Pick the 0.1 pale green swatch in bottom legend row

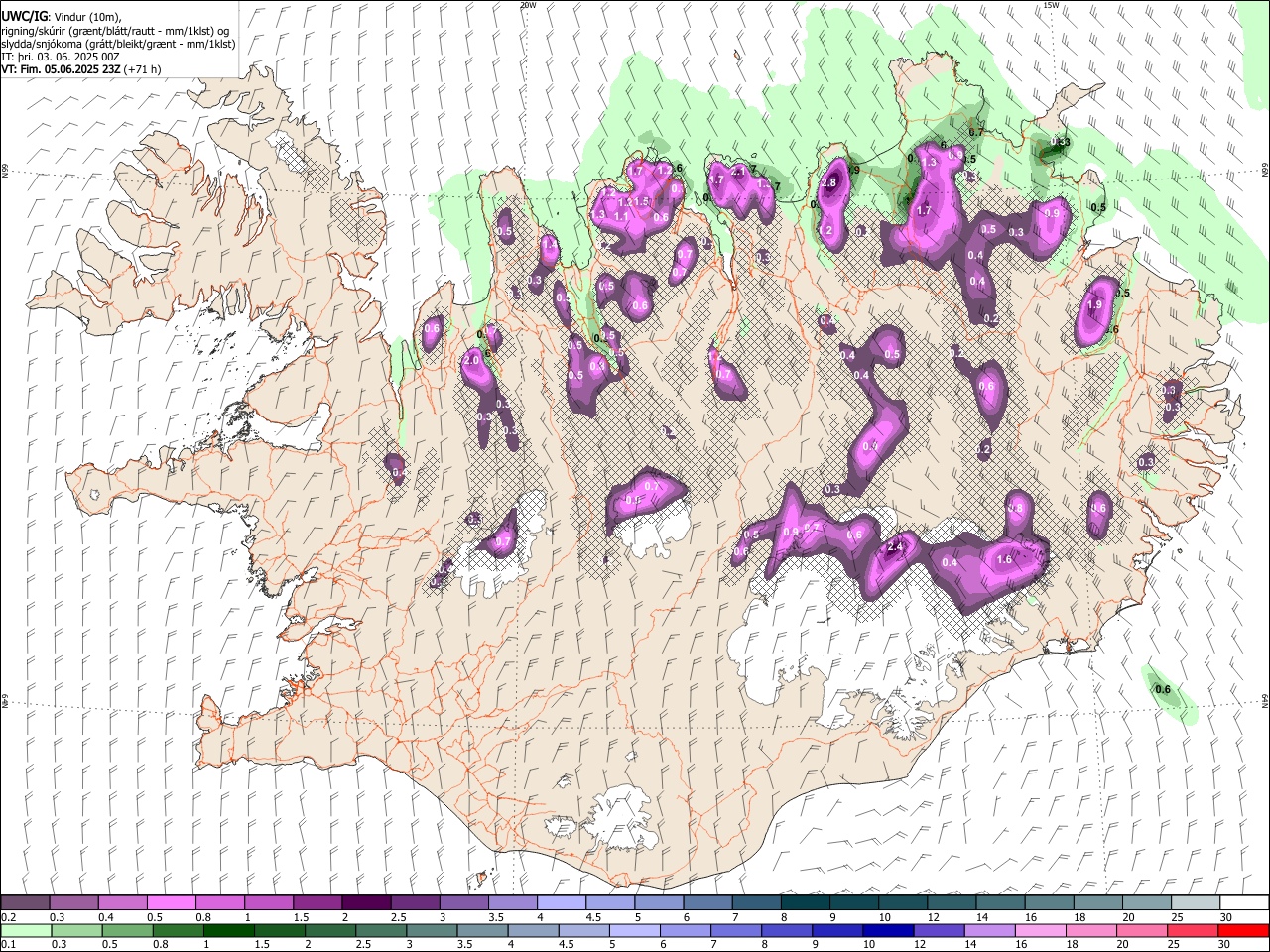tap(26, 930)
